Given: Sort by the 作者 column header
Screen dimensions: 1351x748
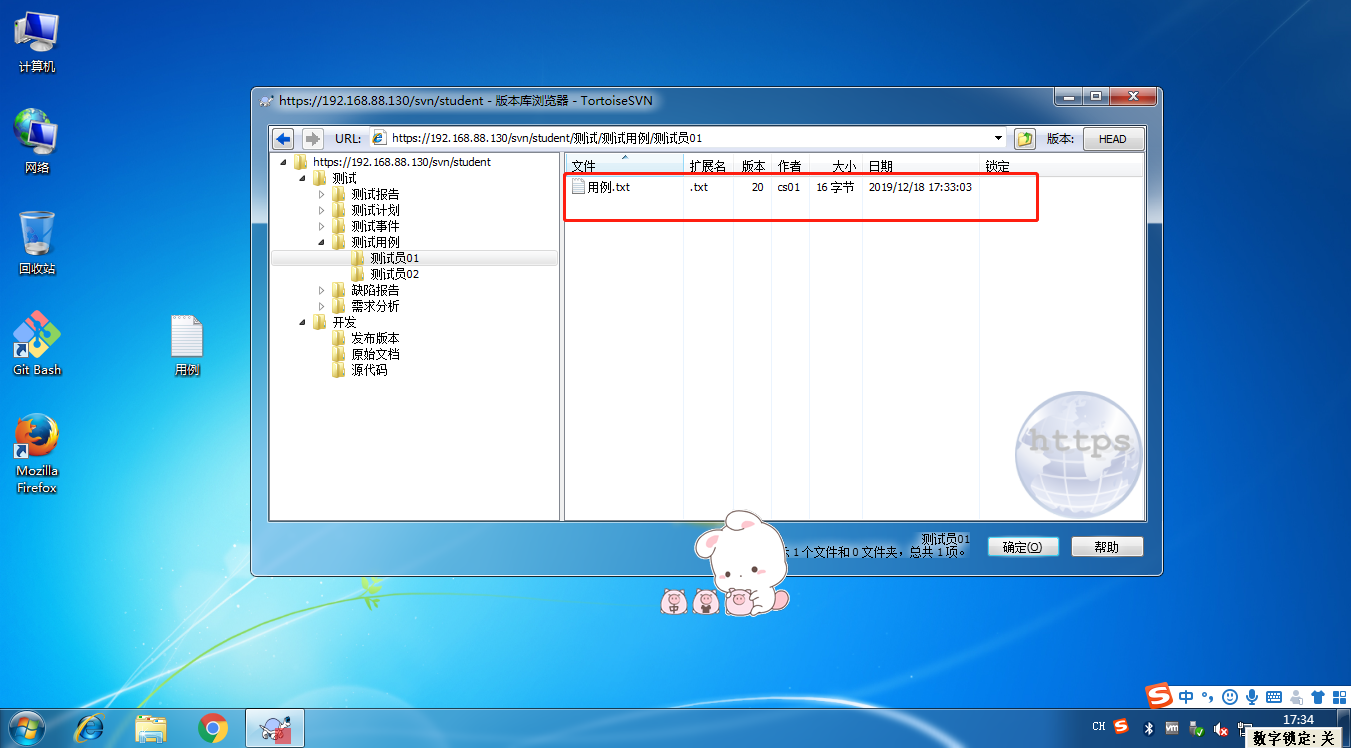Looking at the screenshot, I should [791, 166].
